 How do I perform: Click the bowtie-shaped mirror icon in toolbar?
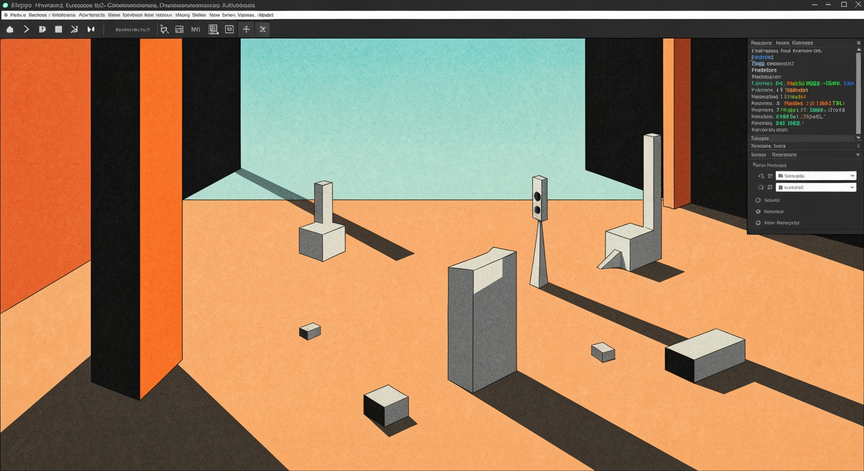tap(91, 29)
